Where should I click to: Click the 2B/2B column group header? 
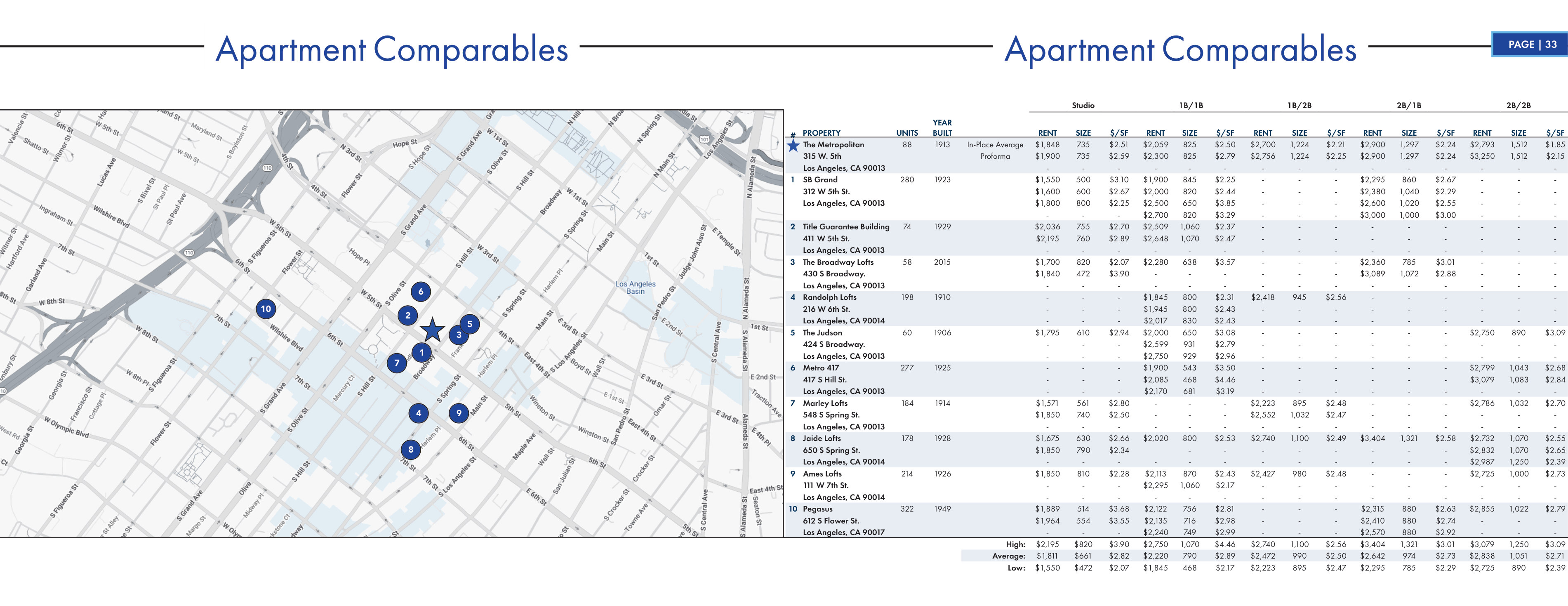pos(1518,105)
